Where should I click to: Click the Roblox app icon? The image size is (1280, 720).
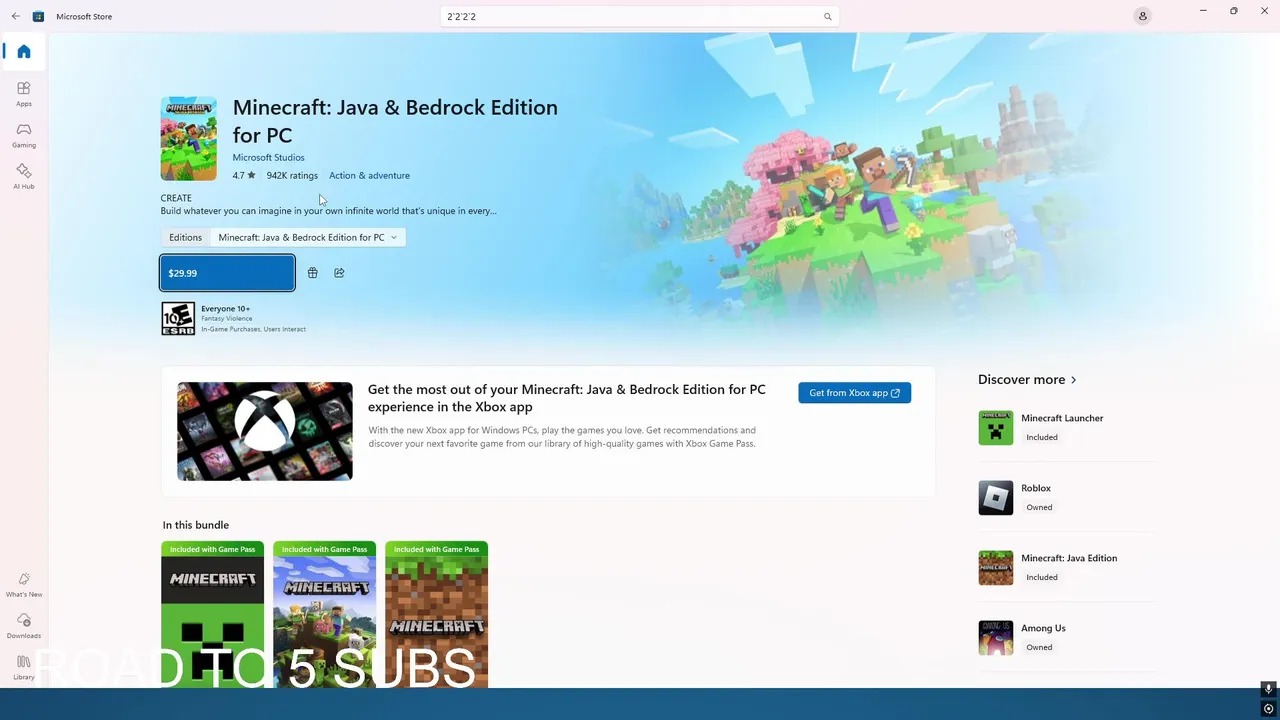[x=995, y=498]
